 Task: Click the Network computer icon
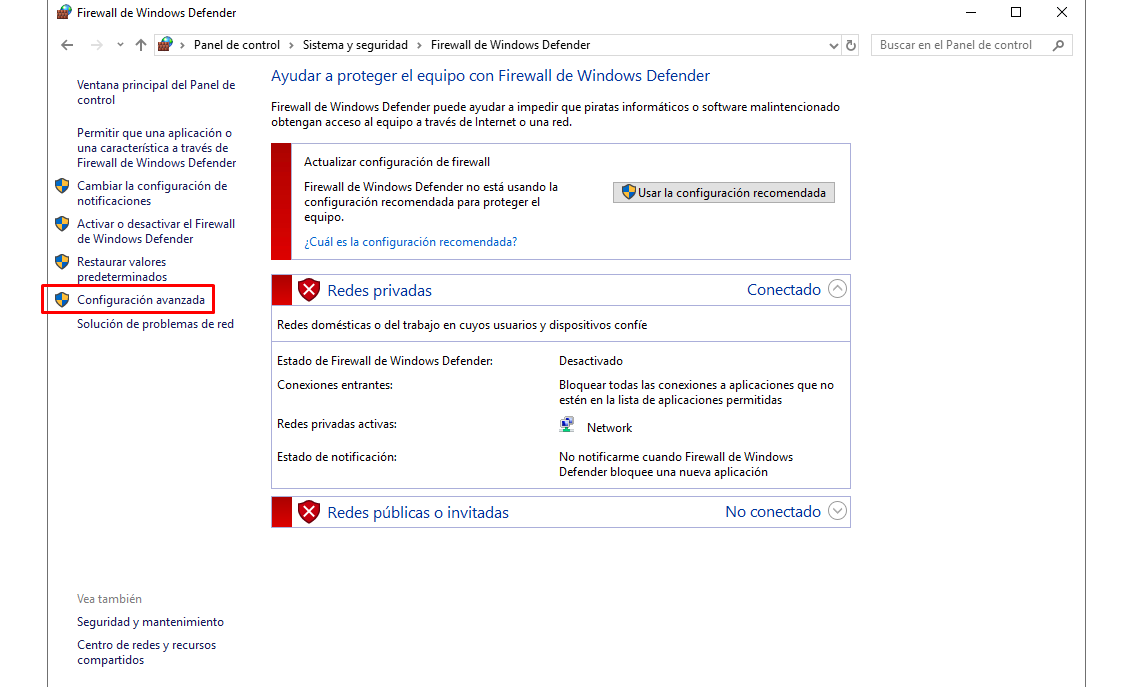[x=567, y=425]
